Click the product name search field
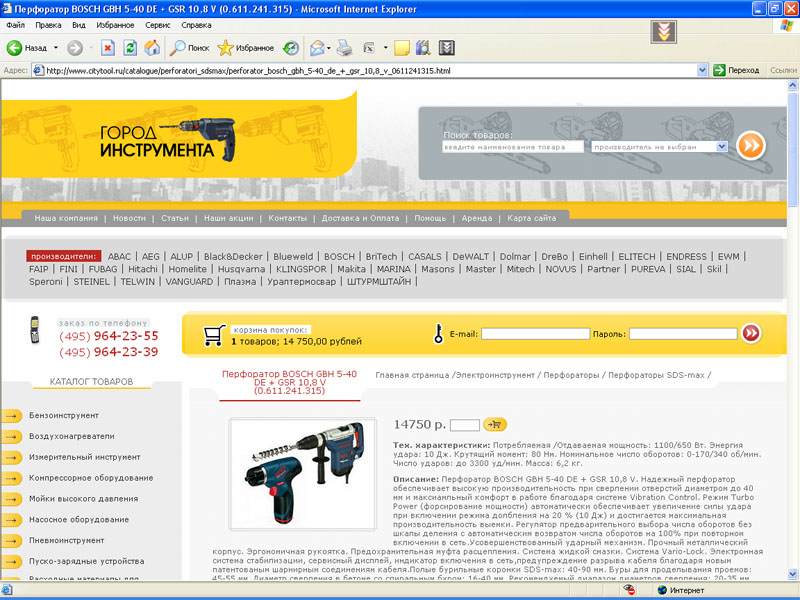Screen dimensions: 800x600 pos(512,147)
